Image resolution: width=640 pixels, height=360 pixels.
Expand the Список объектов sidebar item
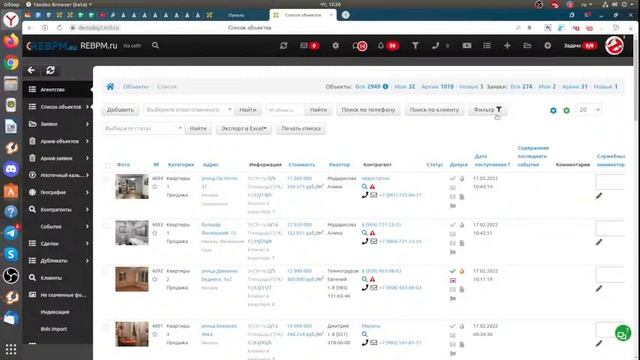coord(87,107)
